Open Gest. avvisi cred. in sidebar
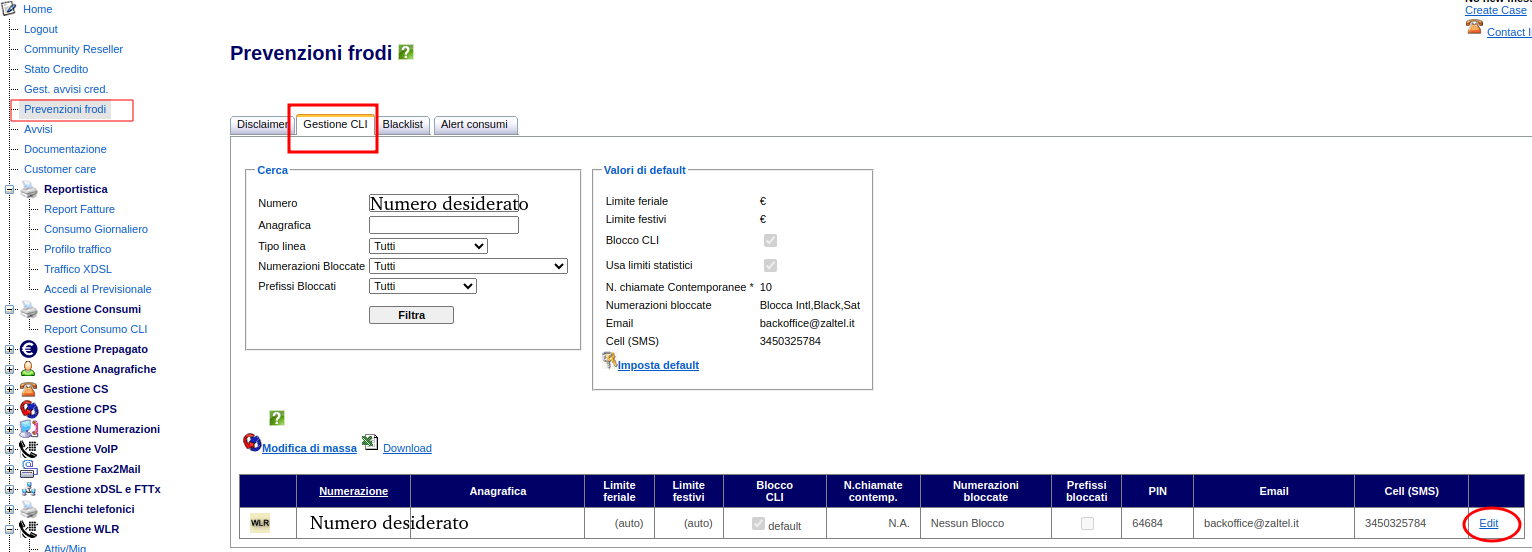Image resolution: width=1532 pixels, height=552 pixels. (66, 89)
